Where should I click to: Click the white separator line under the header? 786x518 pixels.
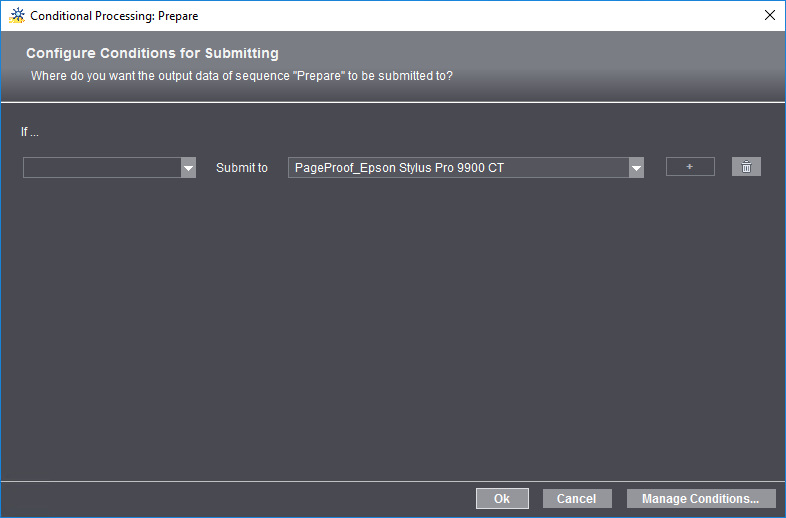coord(392,102)
